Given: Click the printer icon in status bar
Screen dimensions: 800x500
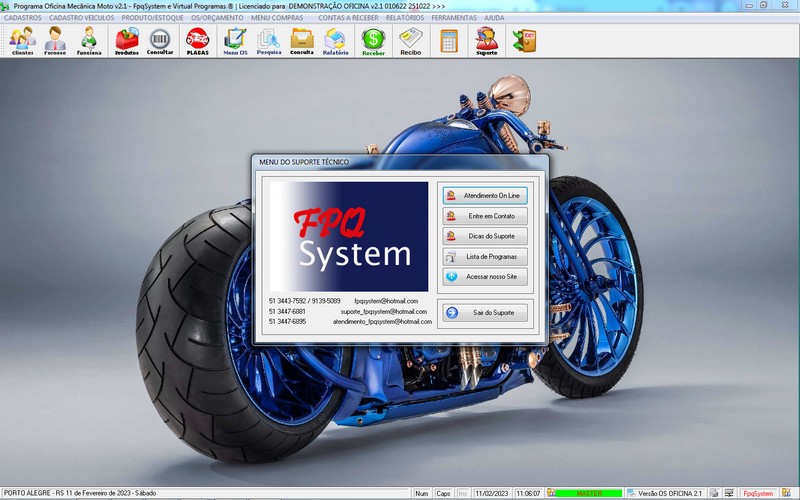Looking at the screenshot, I should [714, 493].
